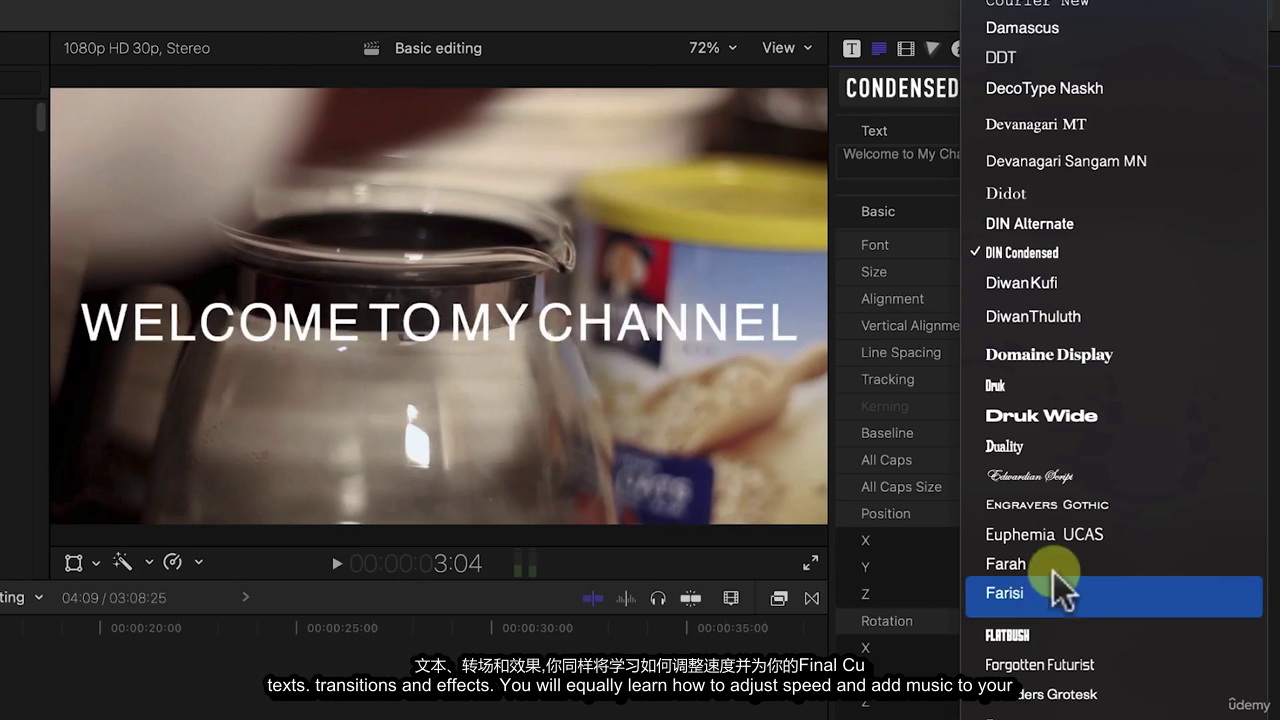Click the CONDENSED style preset preview
The height and width of the screenshot is (720, 1280).
[x=901, y=88]
